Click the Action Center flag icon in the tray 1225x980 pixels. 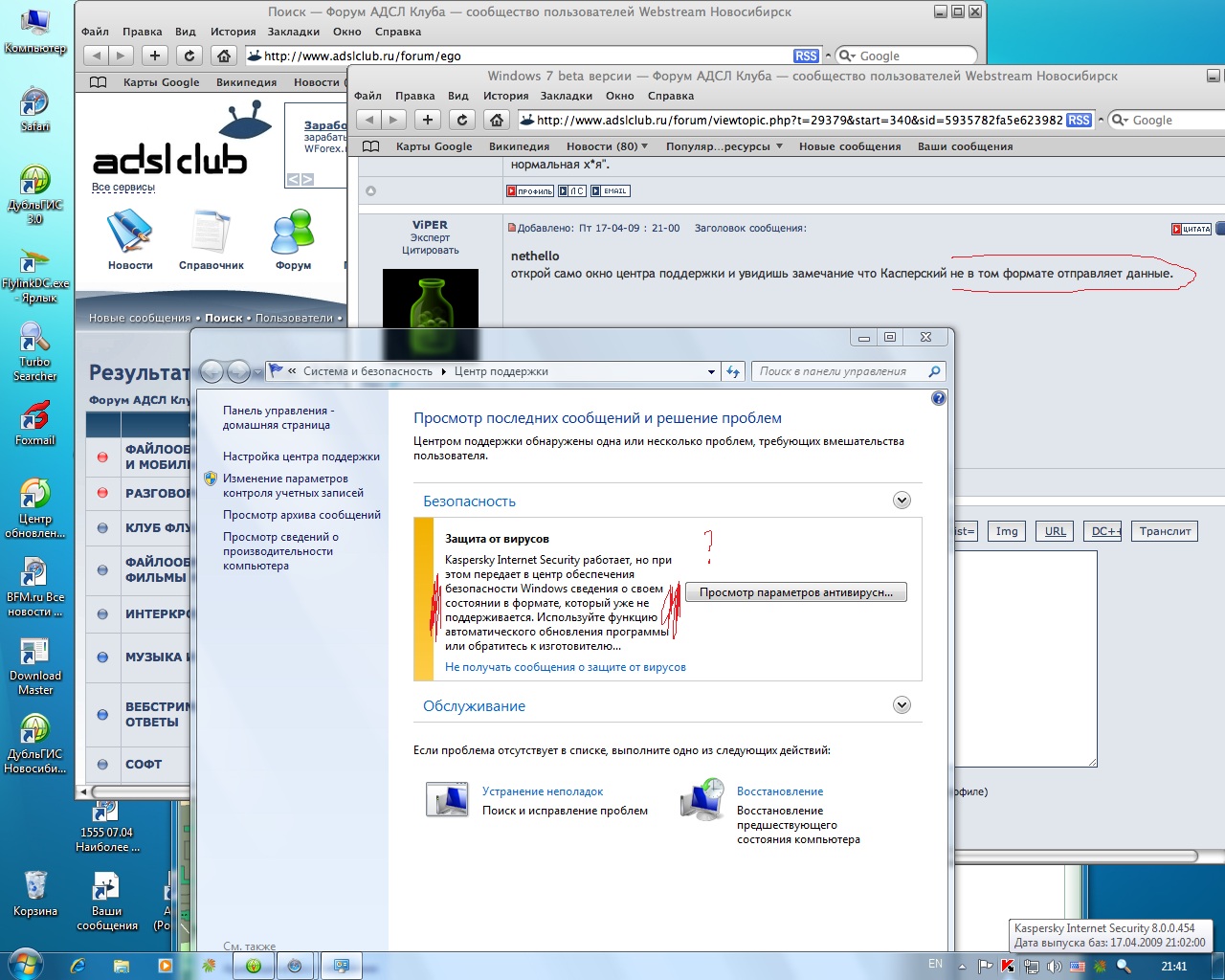tap(986, 966)
